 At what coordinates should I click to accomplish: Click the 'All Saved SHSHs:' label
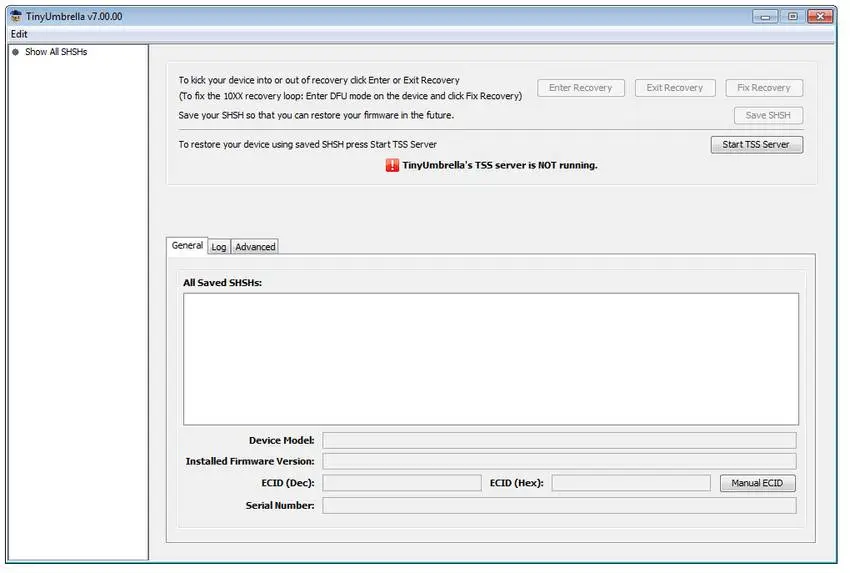222,283
